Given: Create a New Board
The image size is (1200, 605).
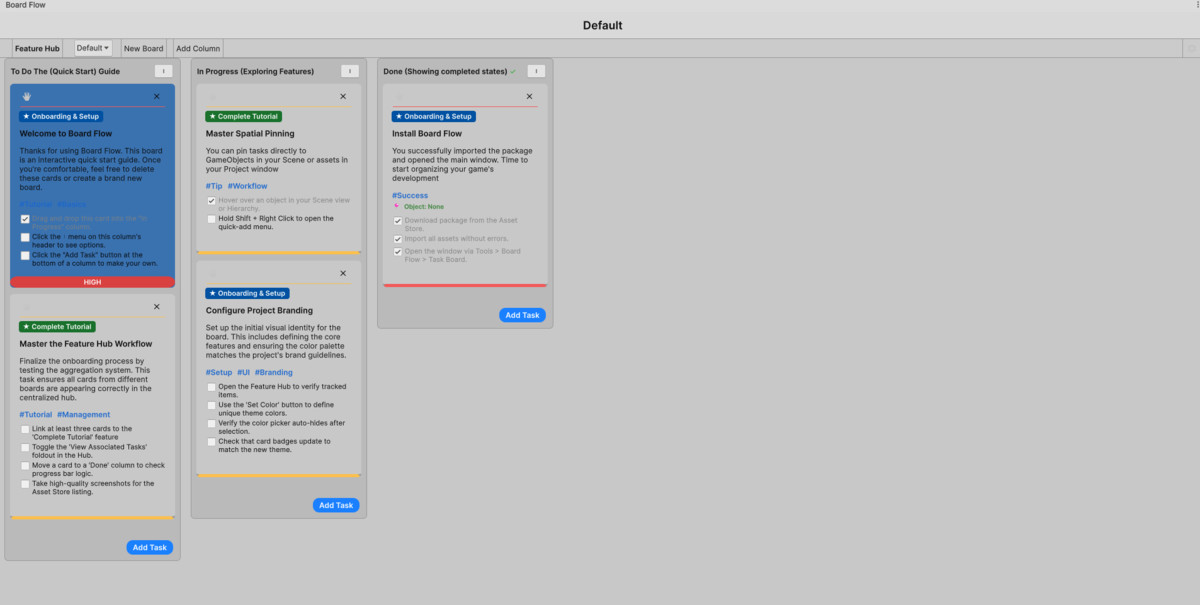Looking at the screenshot, I should (x=144, y=48).
